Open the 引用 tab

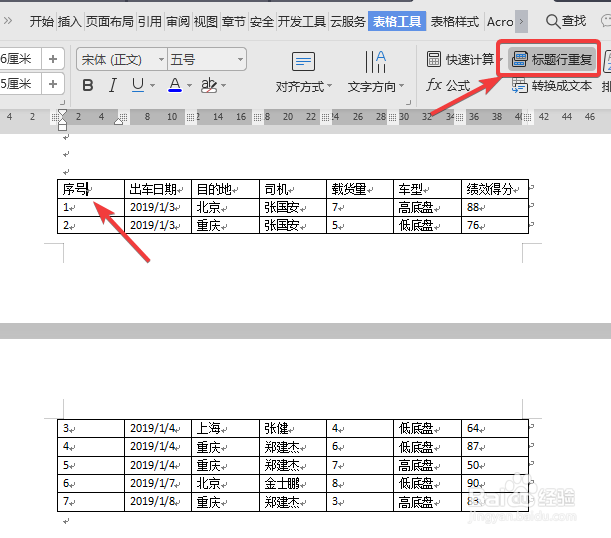(150, 21)
